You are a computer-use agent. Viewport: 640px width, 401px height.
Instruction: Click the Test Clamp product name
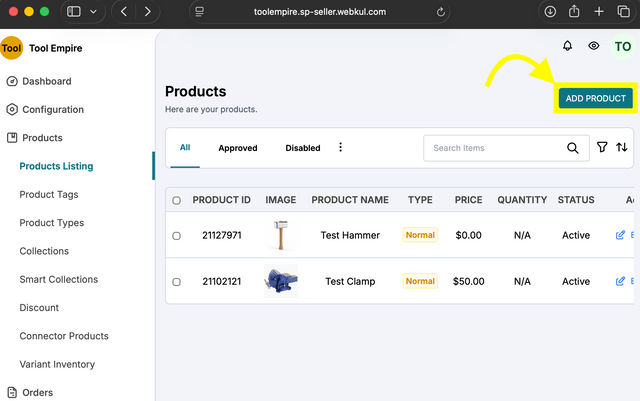click(x=350, y=281)
